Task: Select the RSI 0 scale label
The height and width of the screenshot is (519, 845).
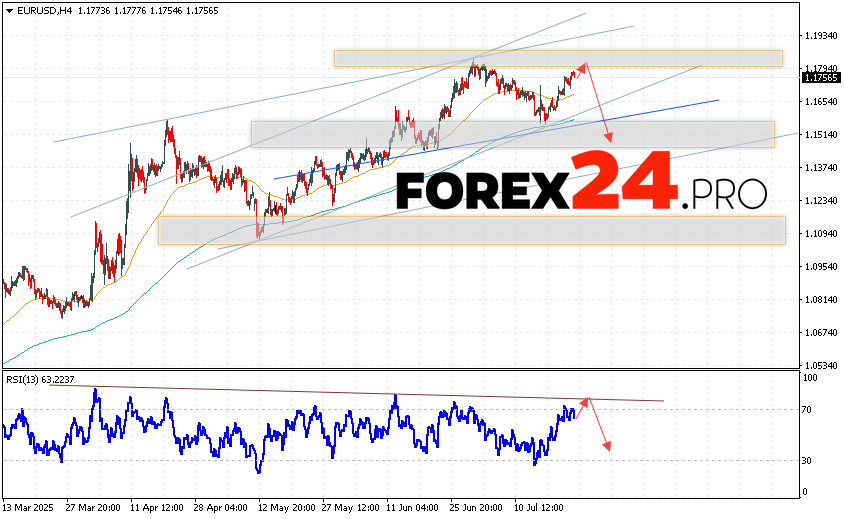Action: (x=805, y=492)
